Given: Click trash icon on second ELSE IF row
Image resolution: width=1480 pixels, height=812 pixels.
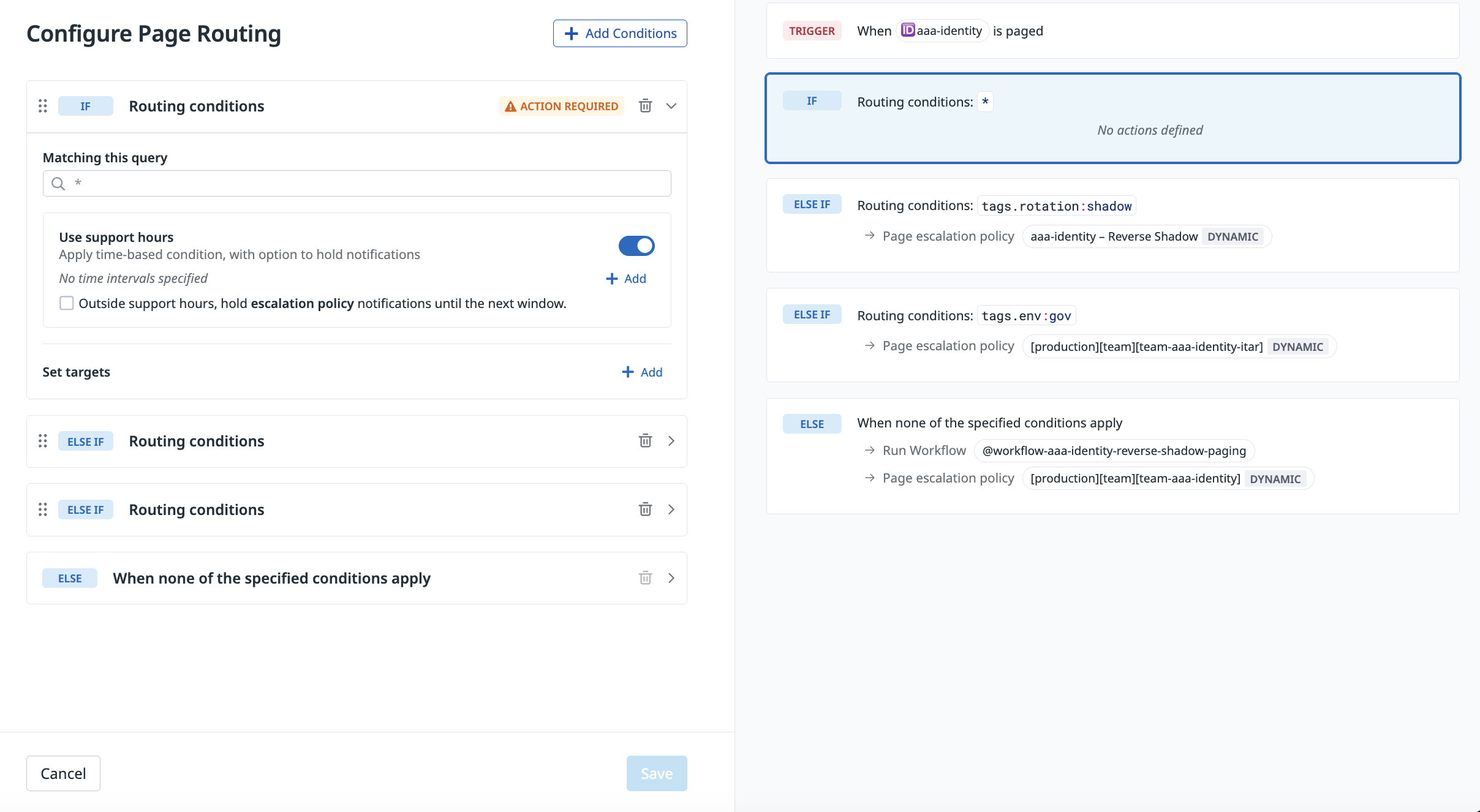Looking at the screenshot, I should 645,509.
